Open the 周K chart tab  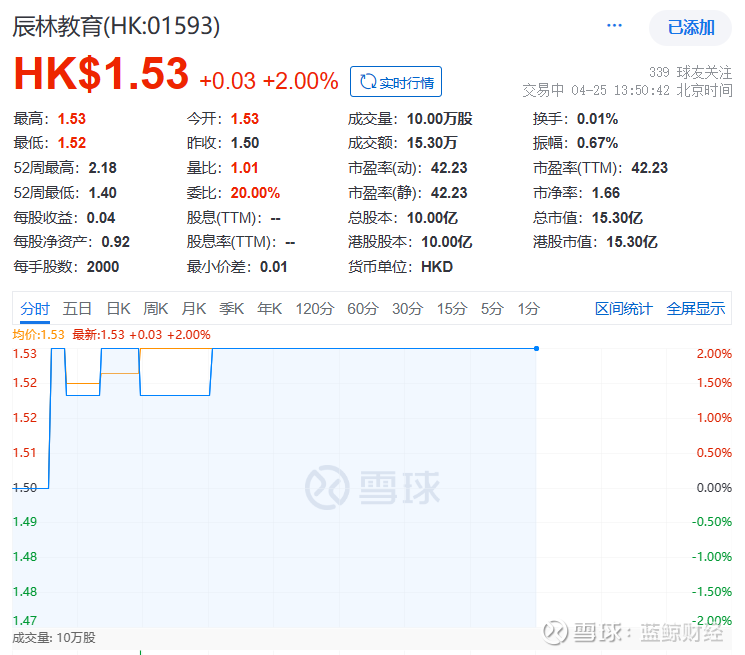(x=155, y=309)
